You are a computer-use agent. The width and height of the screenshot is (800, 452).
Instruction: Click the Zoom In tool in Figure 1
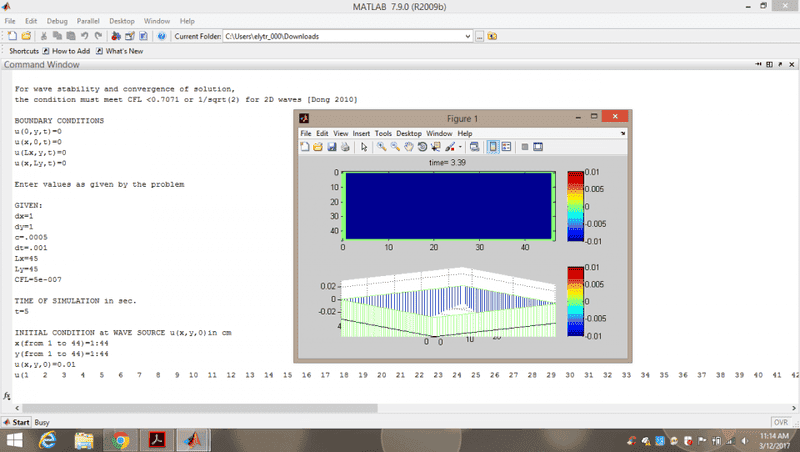[382, 147]
